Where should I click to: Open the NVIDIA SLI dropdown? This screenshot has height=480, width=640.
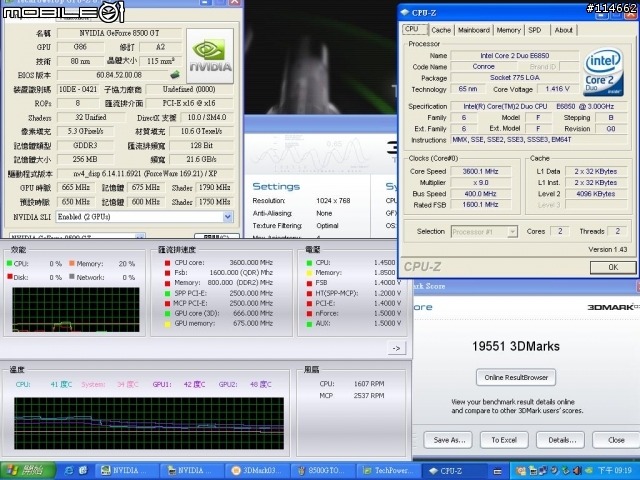[x=228, y=217]
